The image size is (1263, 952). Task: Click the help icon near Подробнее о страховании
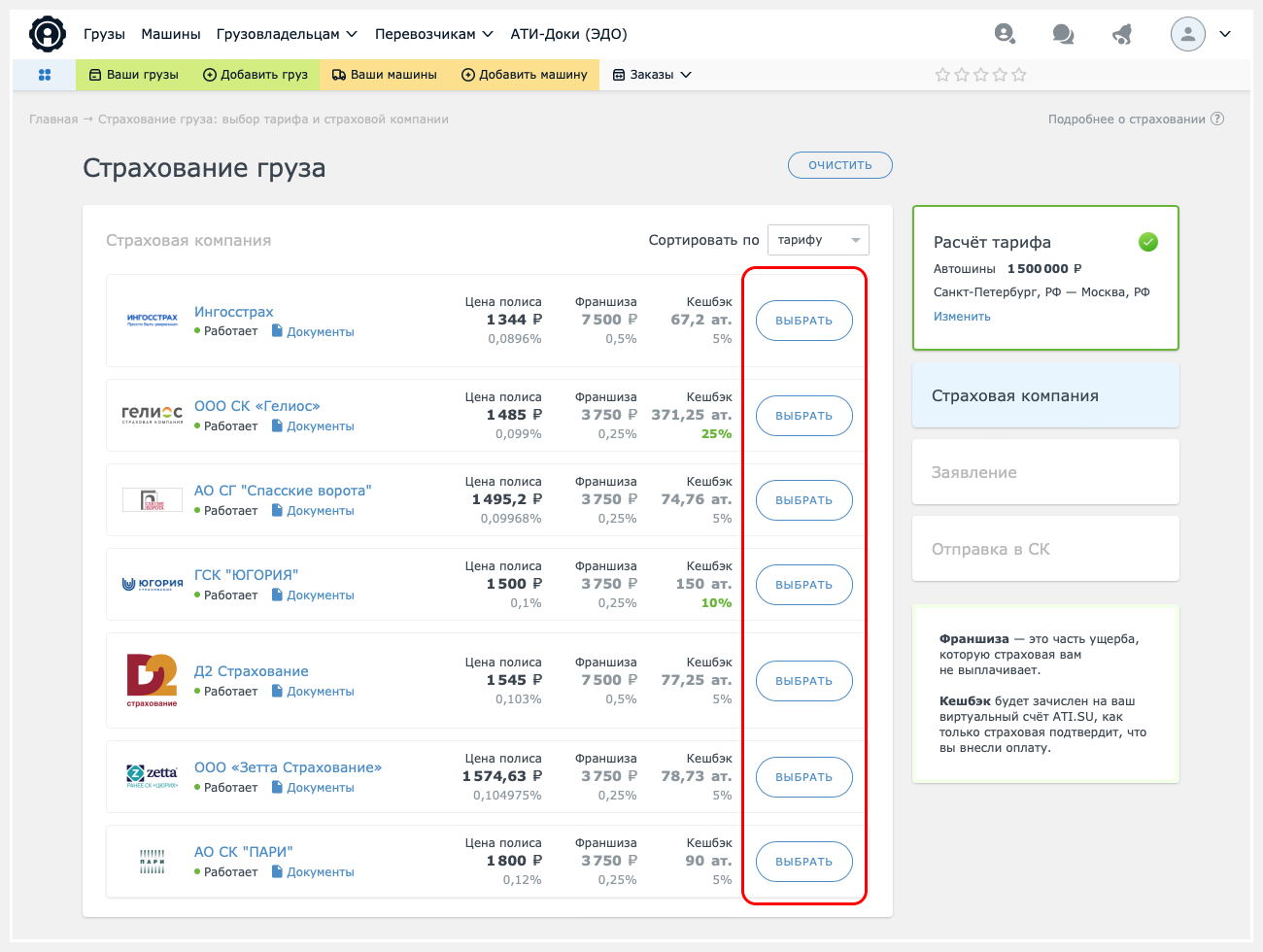[x=1217, y=119]
